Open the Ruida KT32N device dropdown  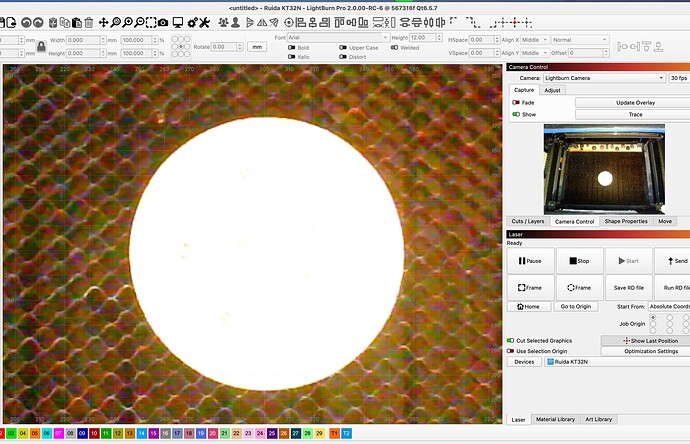click(617, 362)
